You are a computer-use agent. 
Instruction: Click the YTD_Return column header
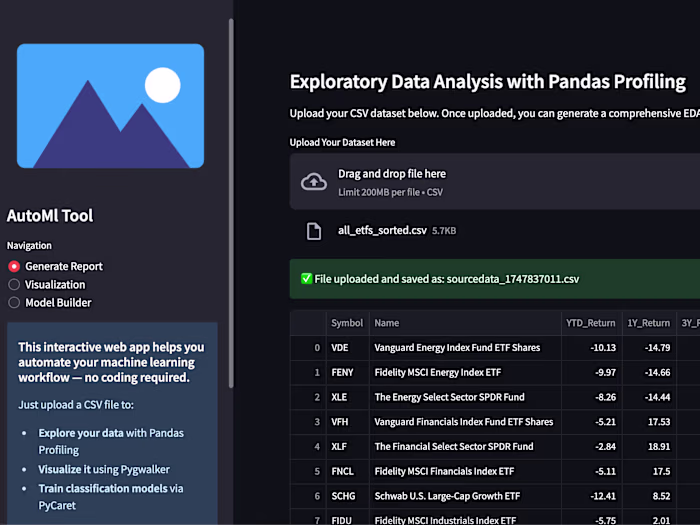591,323
